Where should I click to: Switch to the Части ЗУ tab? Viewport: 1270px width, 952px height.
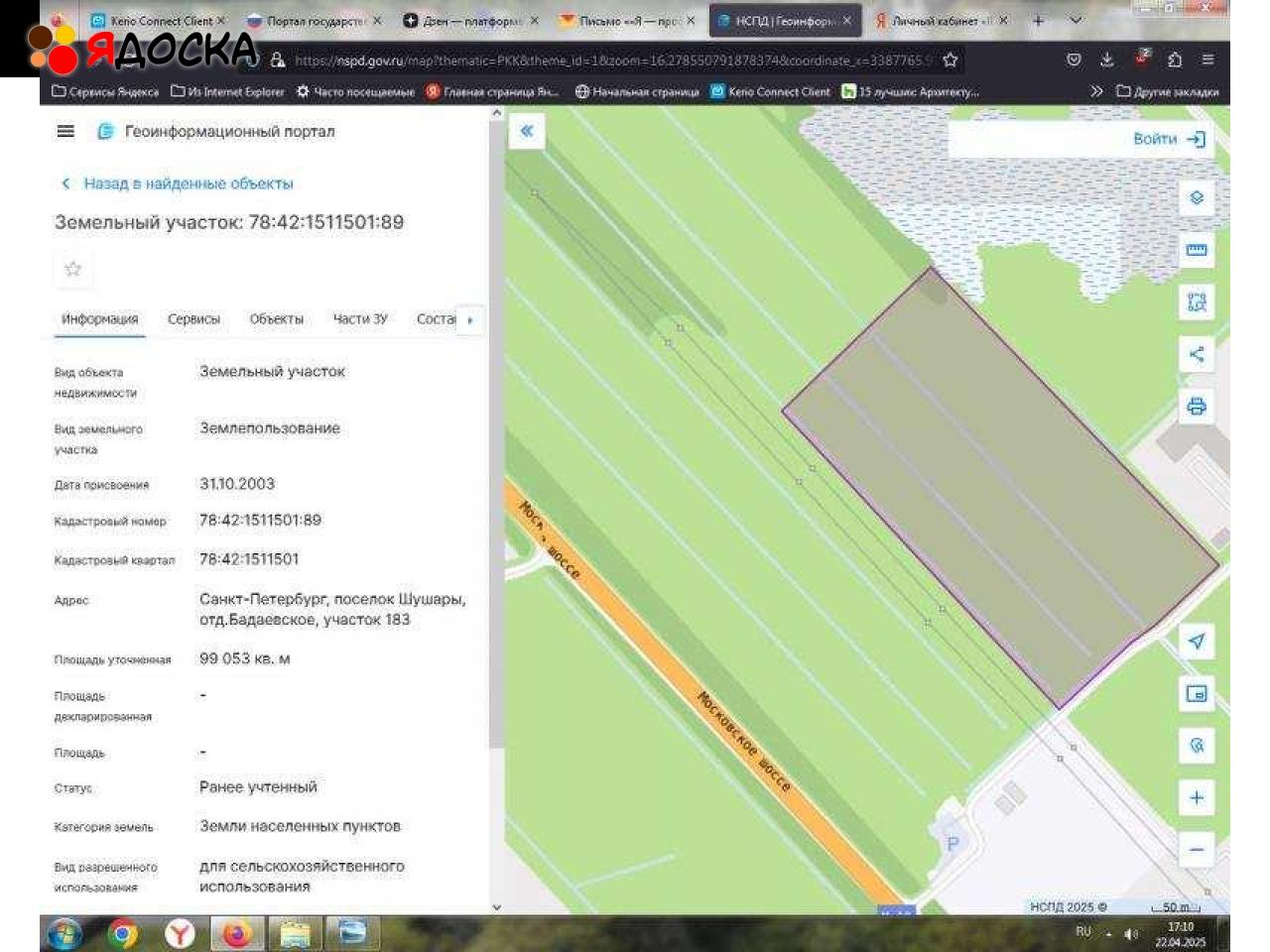360,319
